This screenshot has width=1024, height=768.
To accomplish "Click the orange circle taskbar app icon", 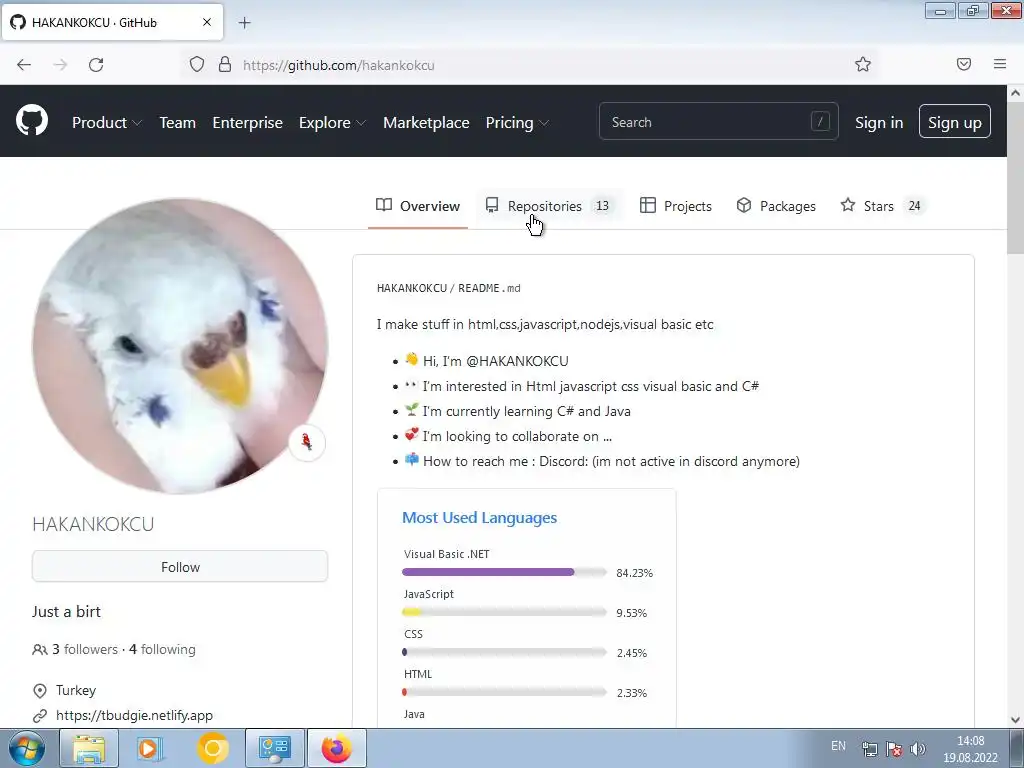I will coord(212,748).
